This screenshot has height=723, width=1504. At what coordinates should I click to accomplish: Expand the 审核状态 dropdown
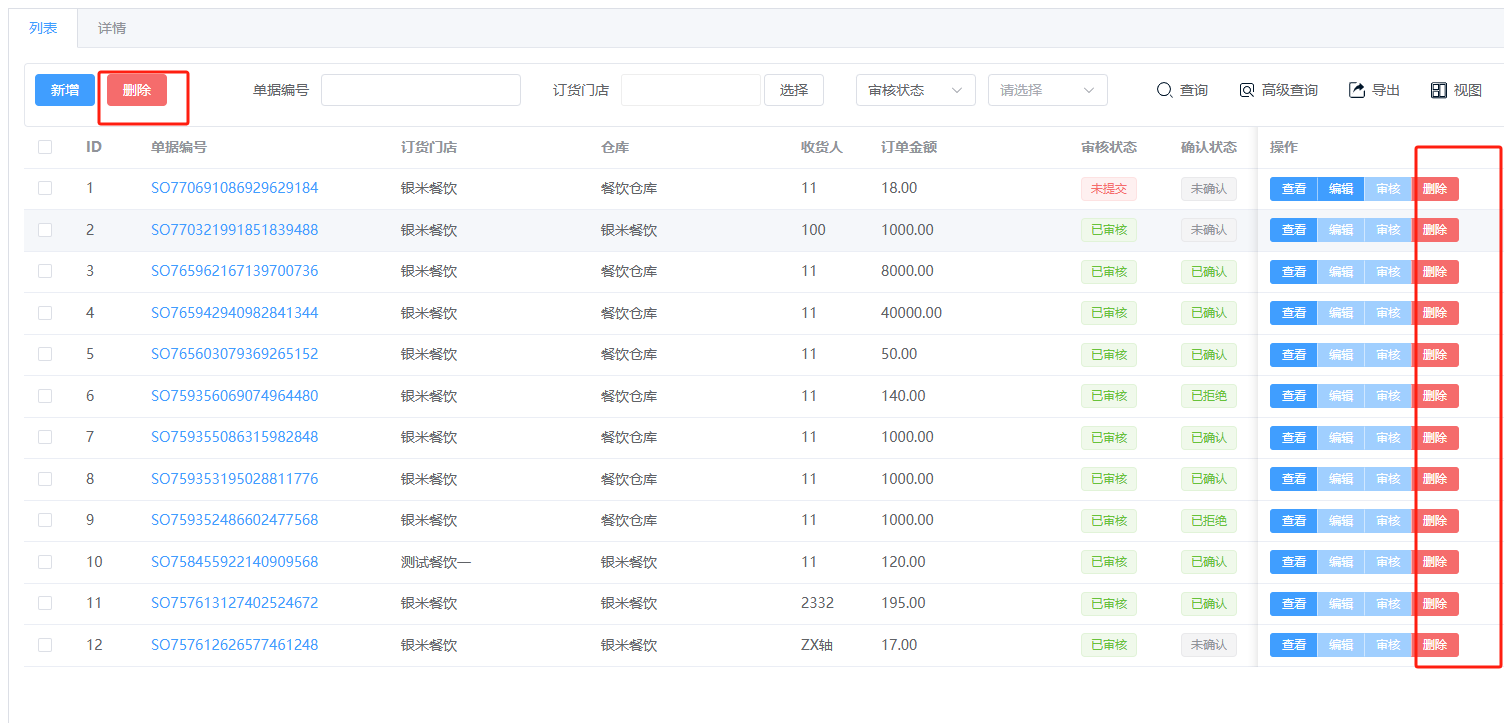tap(915, 90)
